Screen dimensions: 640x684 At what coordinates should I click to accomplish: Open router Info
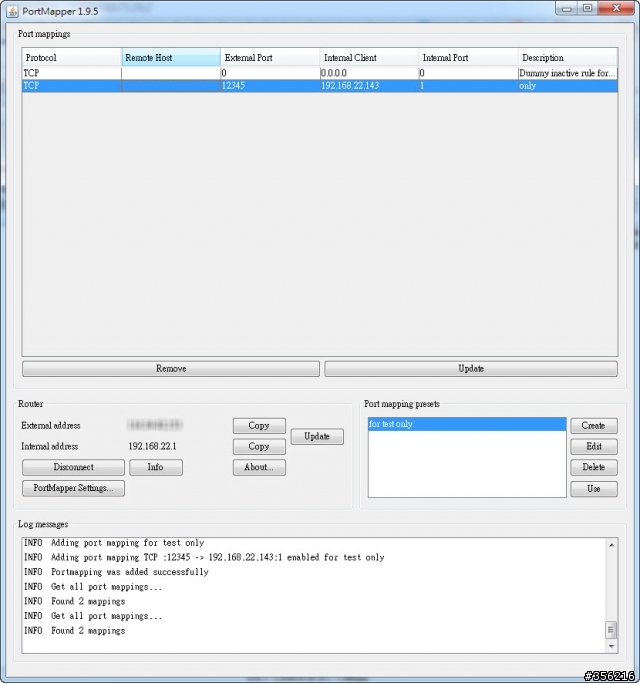click(x=156, y=467)
